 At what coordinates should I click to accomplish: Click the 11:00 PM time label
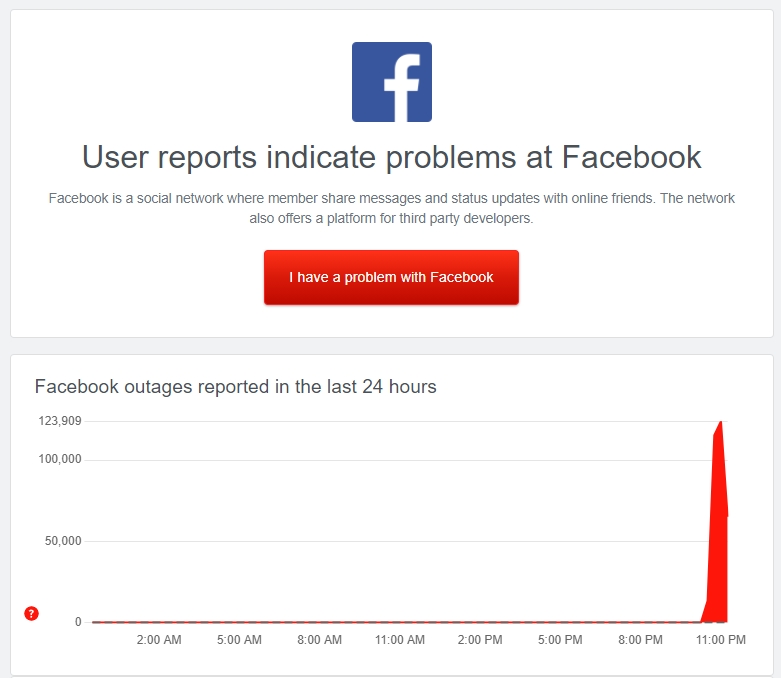pyautogui.click(x=720, y=640)
